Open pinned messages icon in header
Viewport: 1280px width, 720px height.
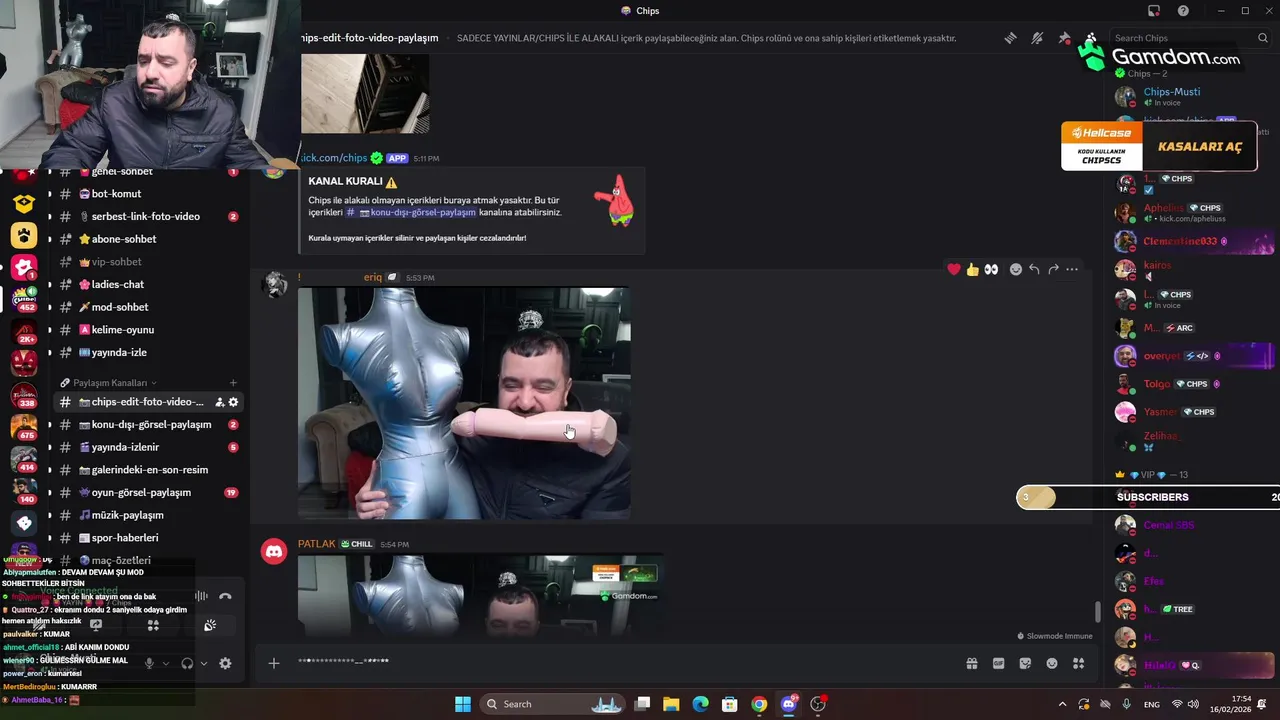pos(1064,38)
